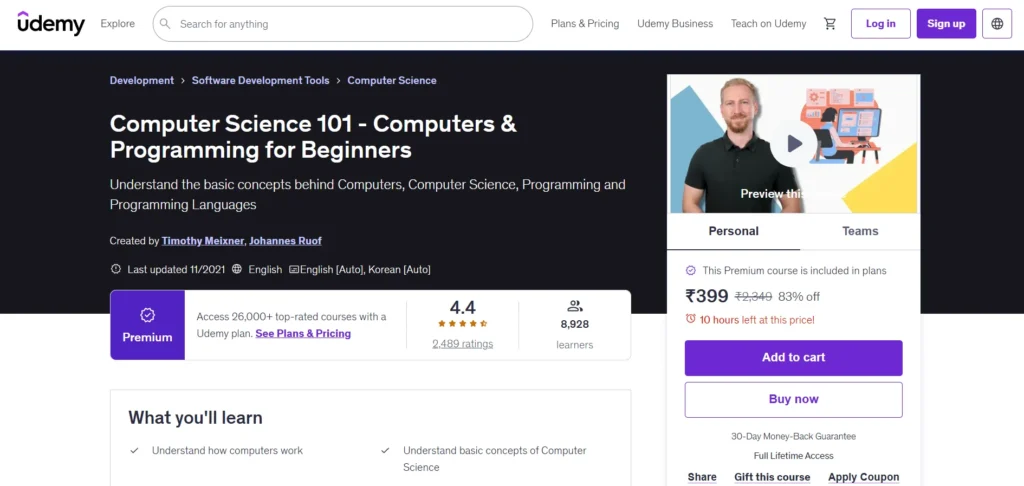Click the Apply Coupon link

(864, 477)
